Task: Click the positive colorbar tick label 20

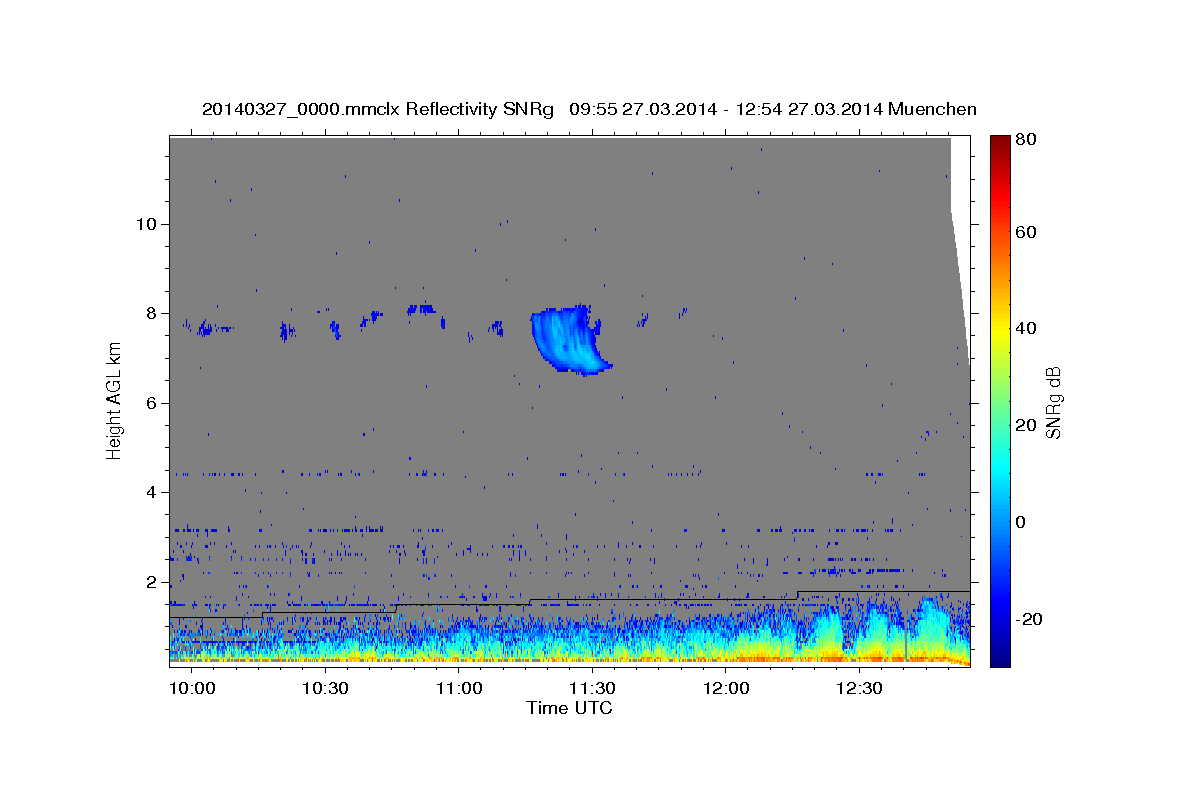Action: 1025,425
